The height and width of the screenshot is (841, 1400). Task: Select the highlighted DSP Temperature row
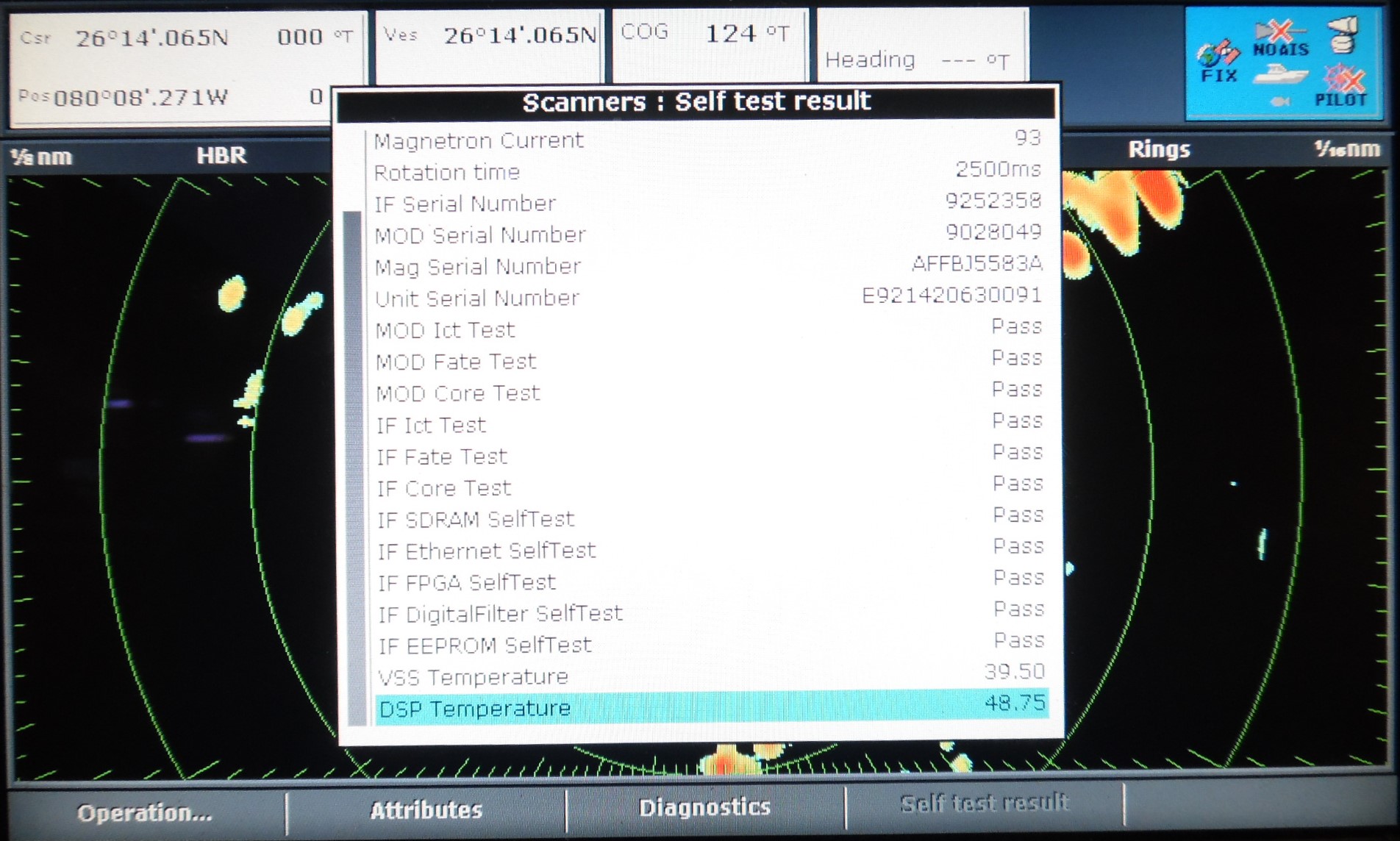coord(710,707)
